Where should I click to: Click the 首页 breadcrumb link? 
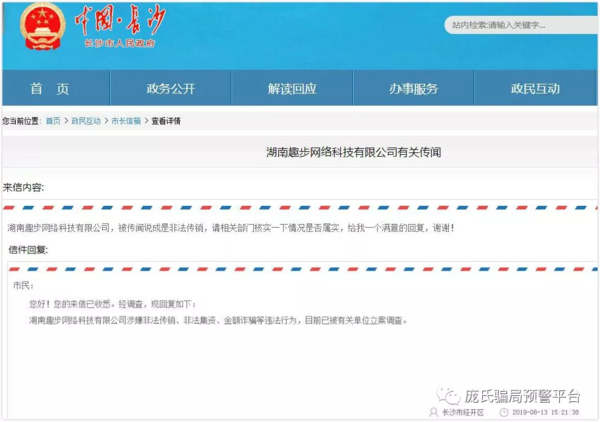53,121
